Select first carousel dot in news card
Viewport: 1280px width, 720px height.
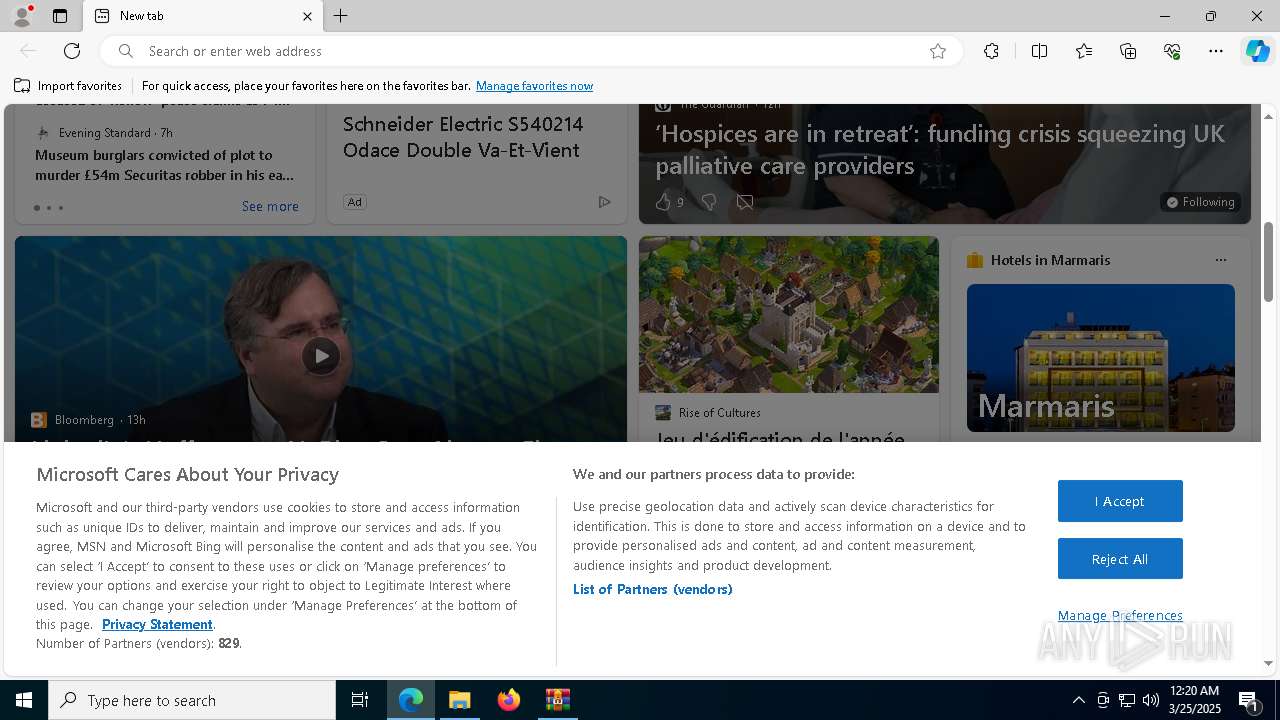(37, 208)
